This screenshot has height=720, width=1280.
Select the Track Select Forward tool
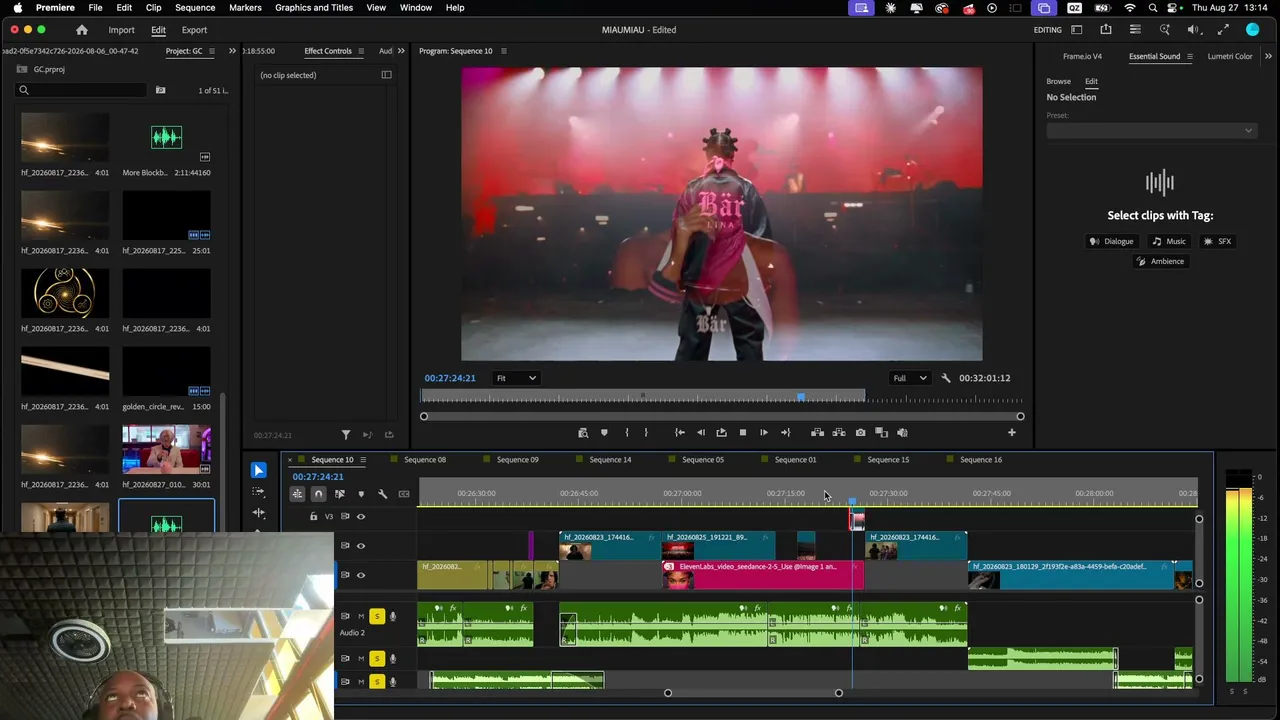[258, 492]
